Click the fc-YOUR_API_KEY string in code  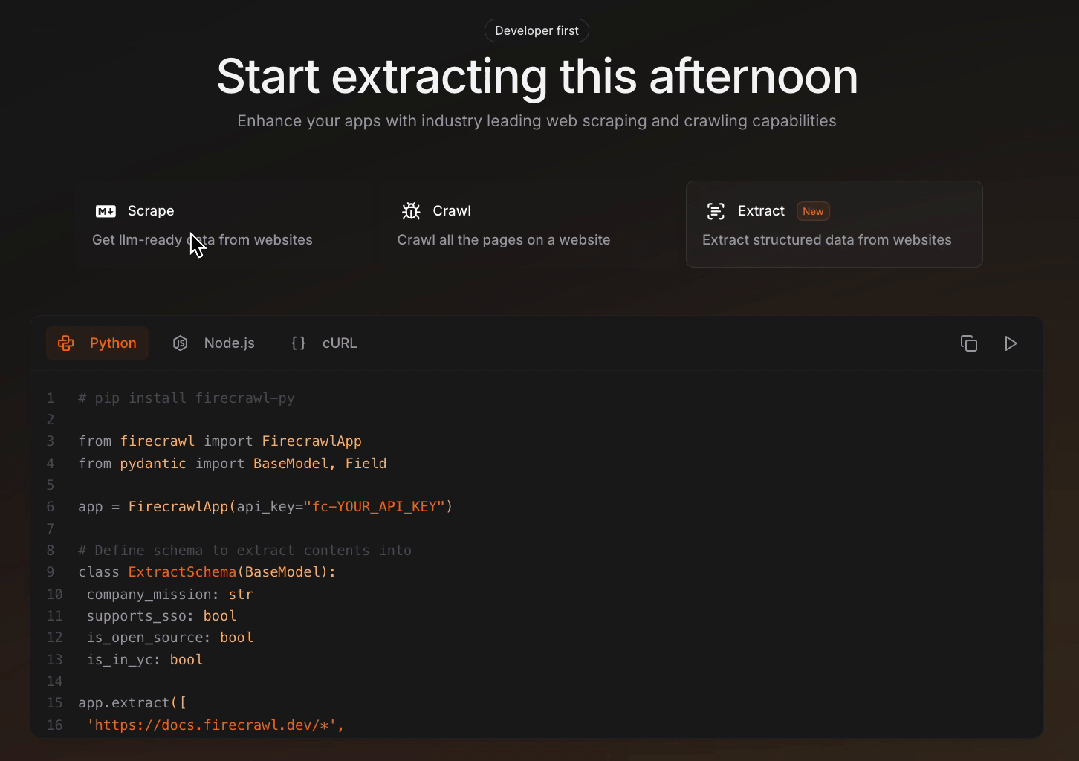click(x=377, y=506)
